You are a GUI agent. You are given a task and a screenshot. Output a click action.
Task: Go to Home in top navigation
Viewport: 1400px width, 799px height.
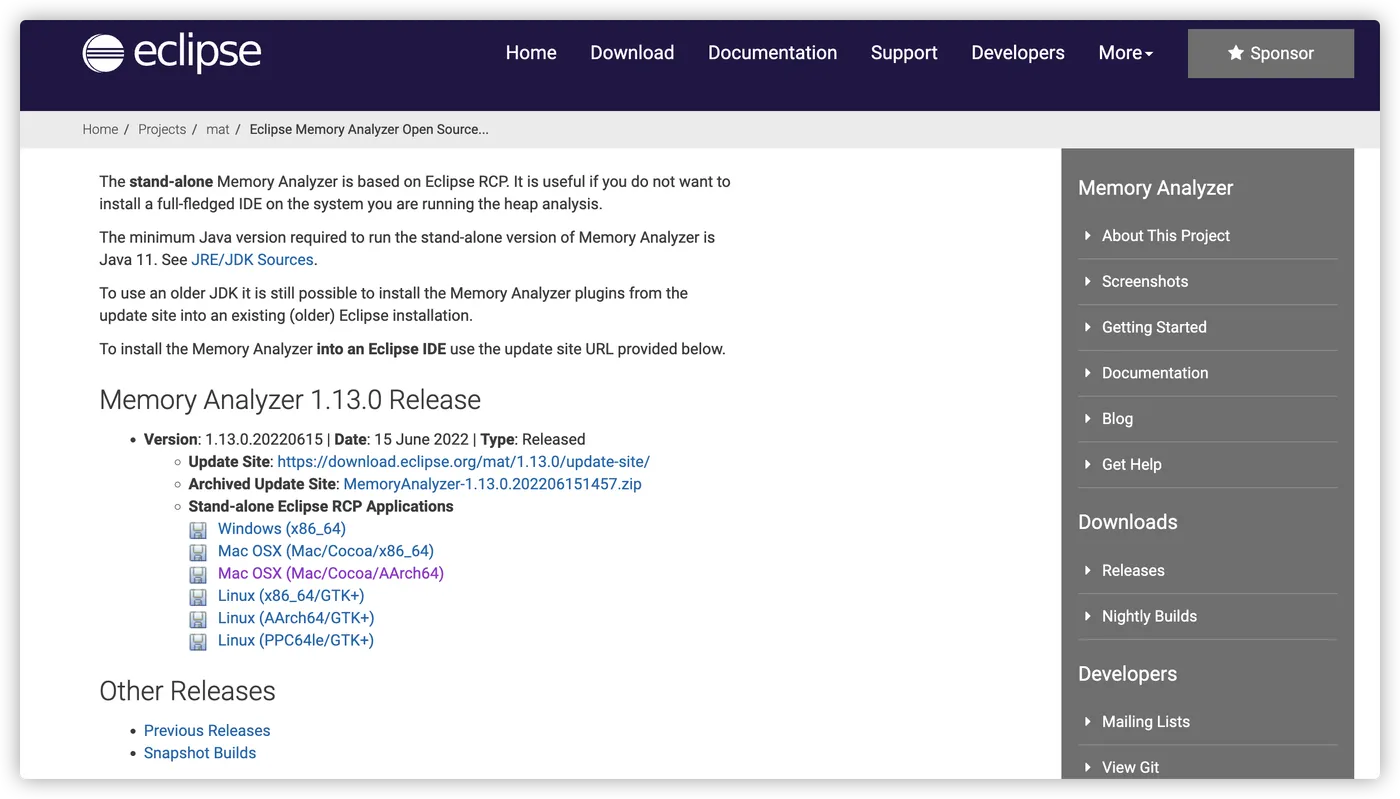coord(531,53)
